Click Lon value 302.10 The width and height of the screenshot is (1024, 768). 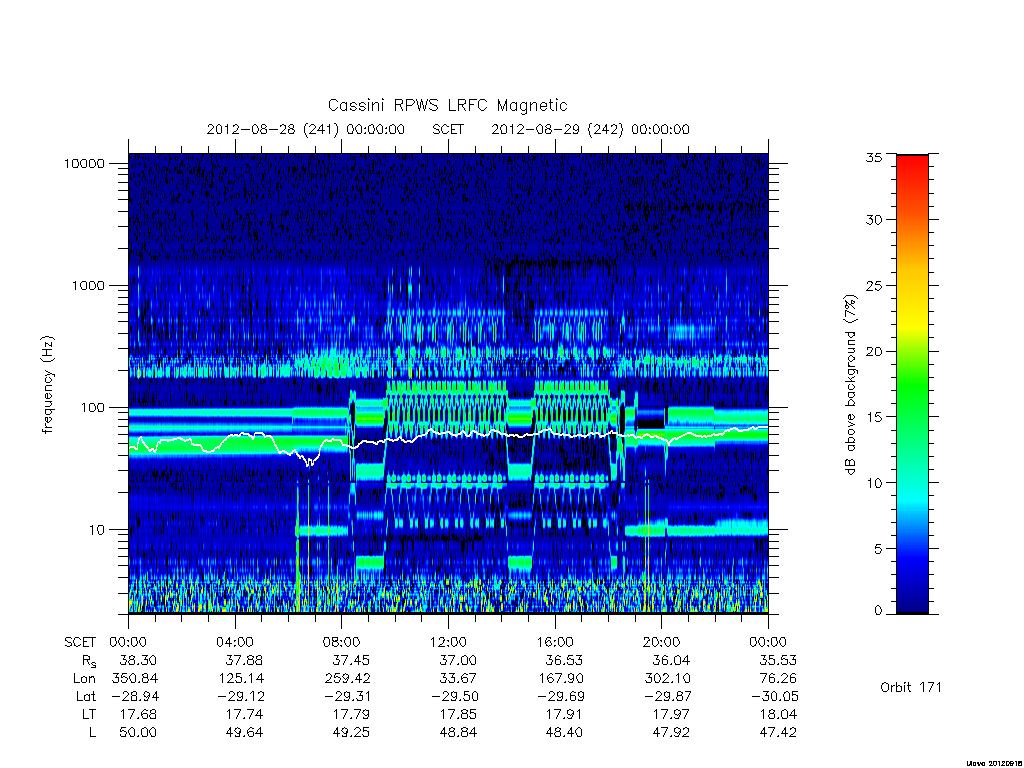(667, 679)
